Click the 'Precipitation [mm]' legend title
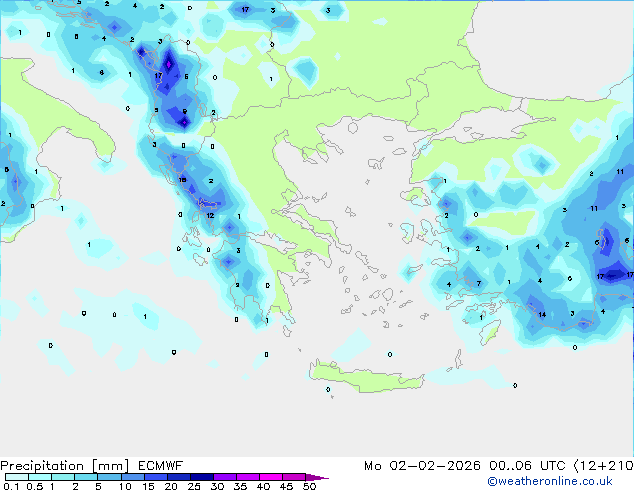The height and width of the screenshot is (490, 634). pyautogui.click(x=65, y=466)
